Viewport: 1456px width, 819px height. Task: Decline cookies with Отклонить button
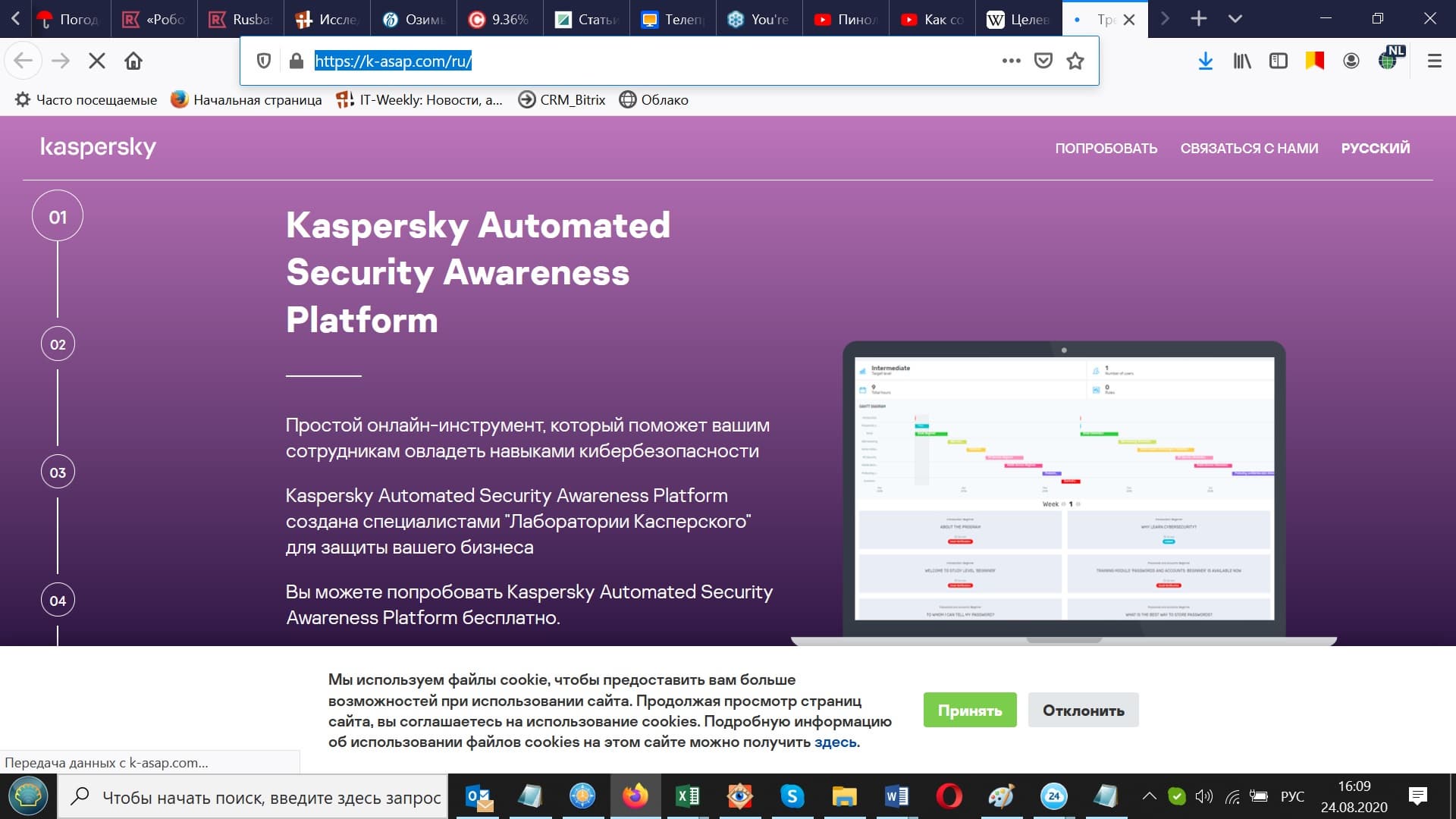(1083, 710)
